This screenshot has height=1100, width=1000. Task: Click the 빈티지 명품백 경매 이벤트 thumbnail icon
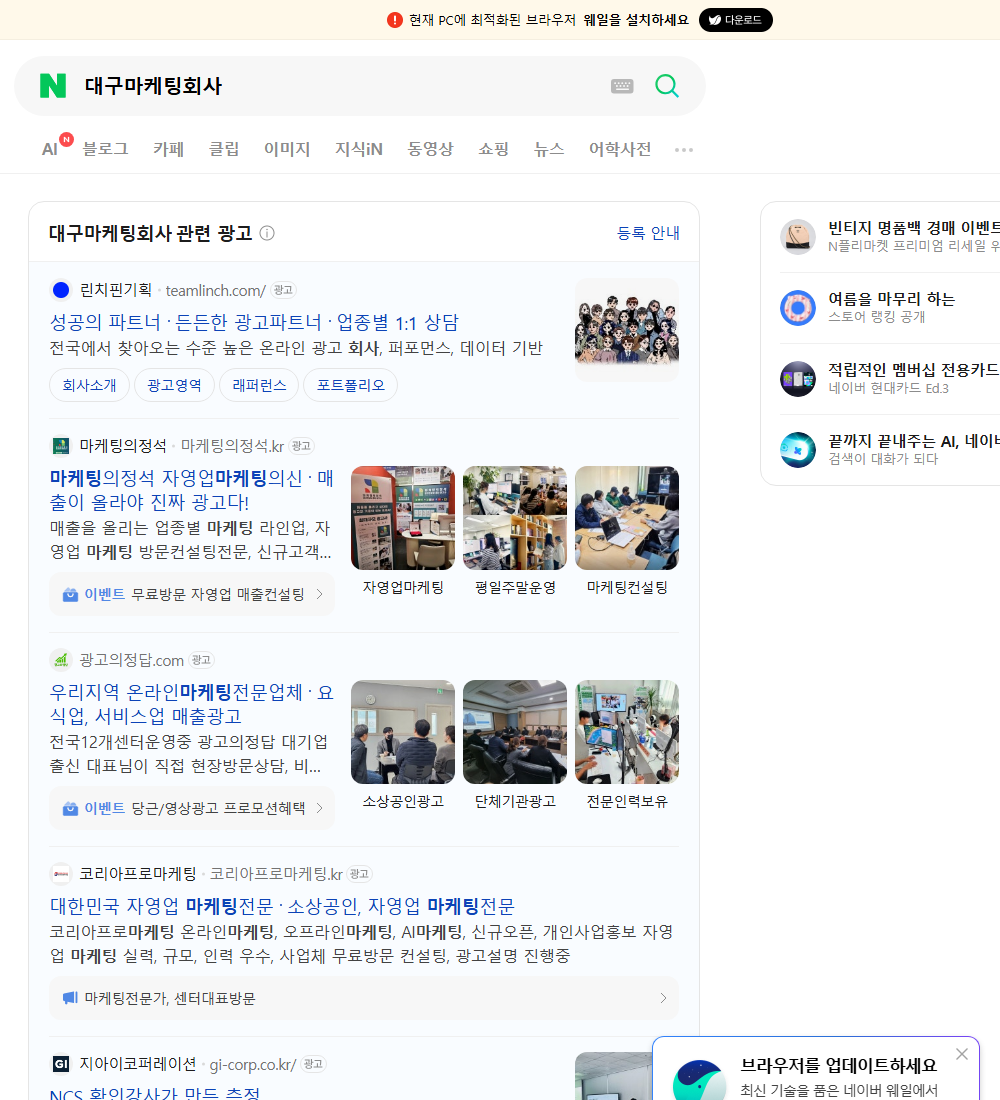click(x=798, y=236)
